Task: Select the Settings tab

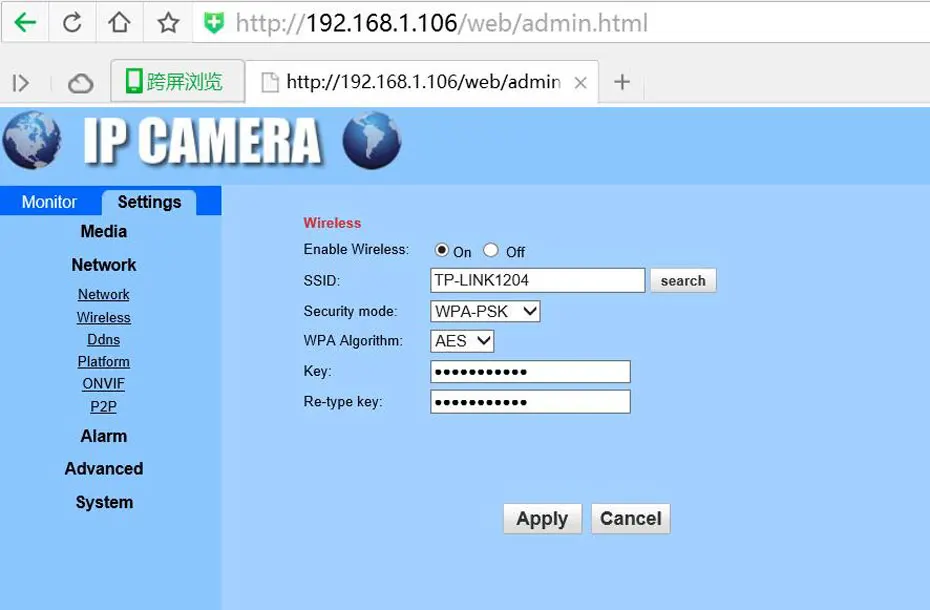Action: pyautogui.click(x=149, y=202)
